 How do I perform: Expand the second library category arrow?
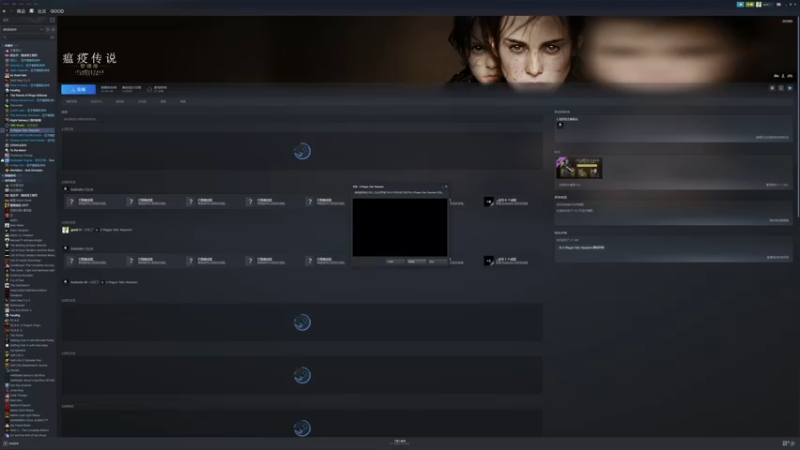click(x=3, y=176)
